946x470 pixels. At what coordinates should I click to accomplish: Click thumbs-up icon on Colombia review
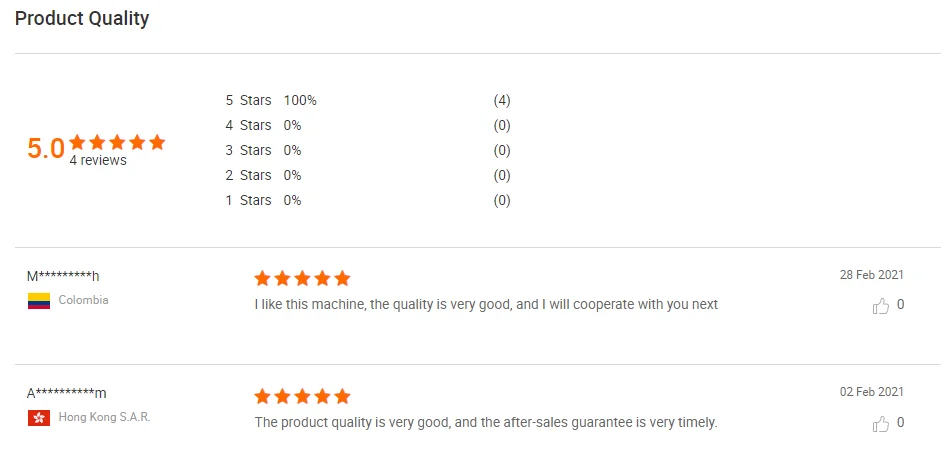tap(881, 306)
